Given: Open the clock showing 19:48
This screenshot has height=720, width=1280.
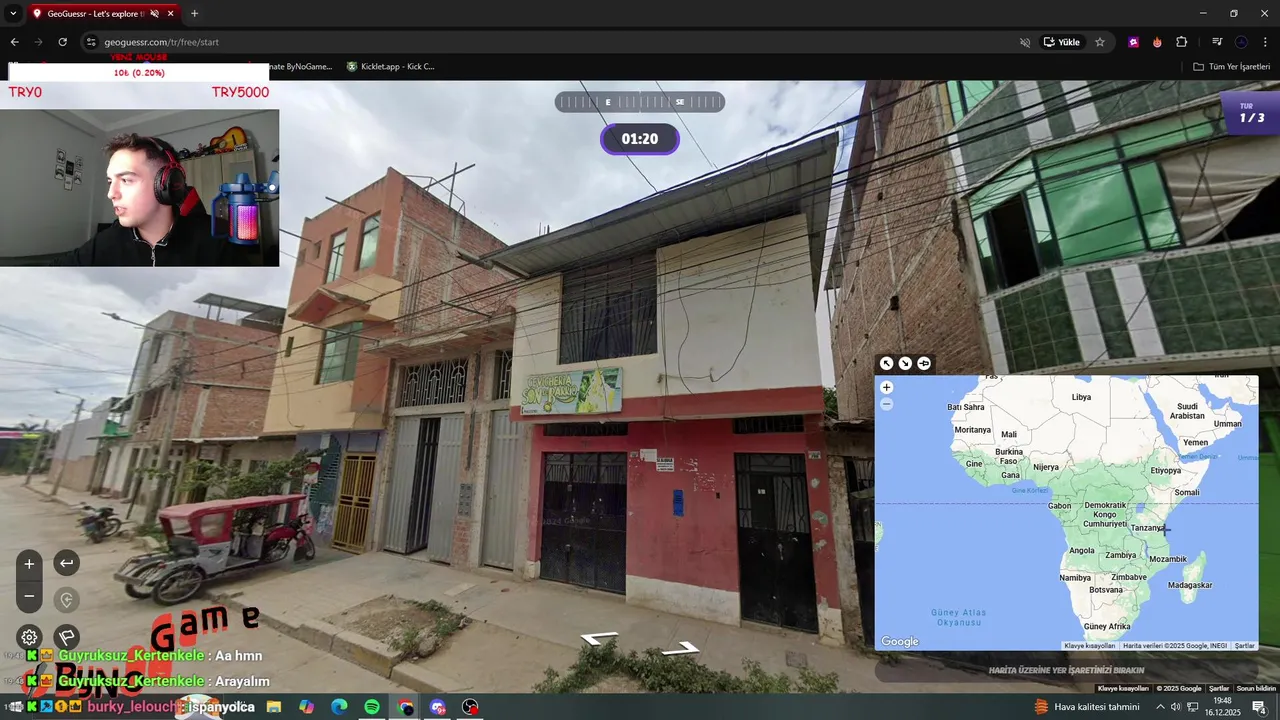Looking at the screenshot, I should [1222, 707].
